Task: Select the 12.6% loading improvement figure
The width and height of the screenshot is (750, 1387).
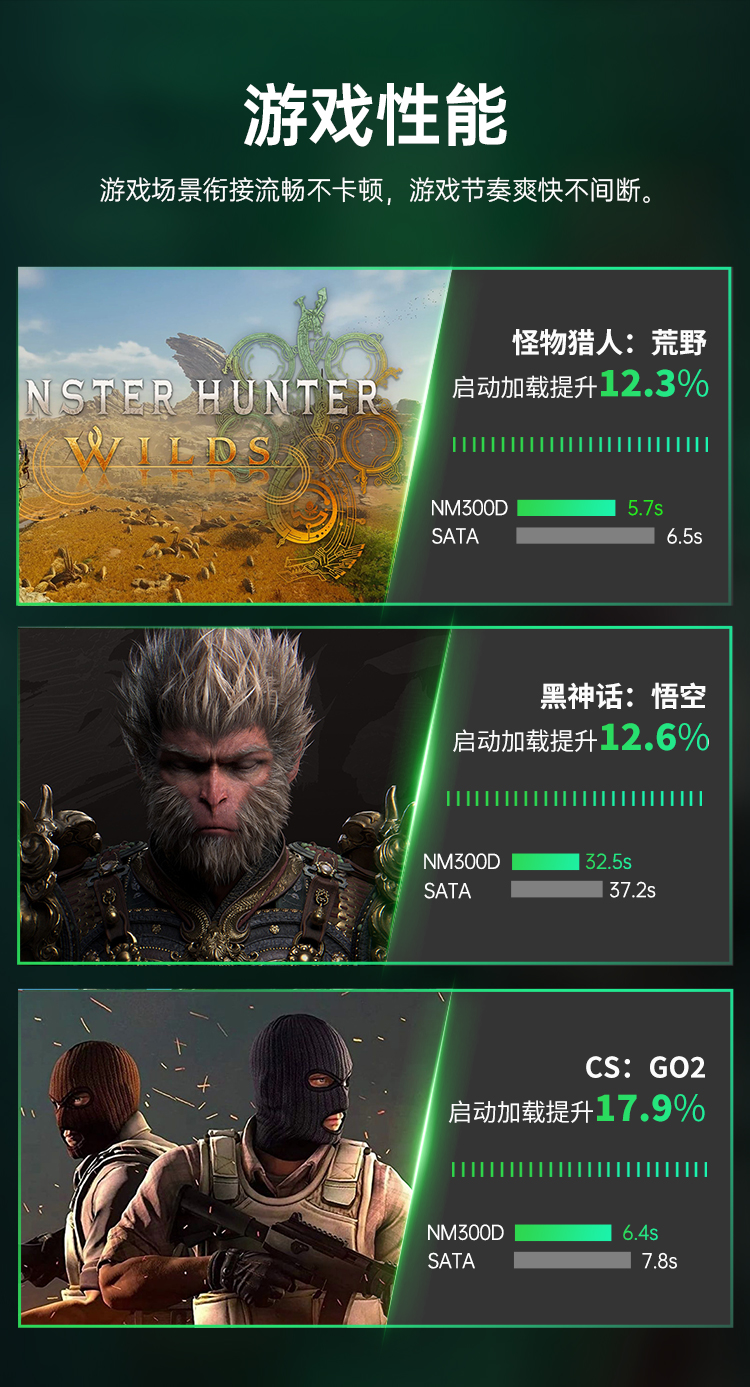Action: click(654, 738)
